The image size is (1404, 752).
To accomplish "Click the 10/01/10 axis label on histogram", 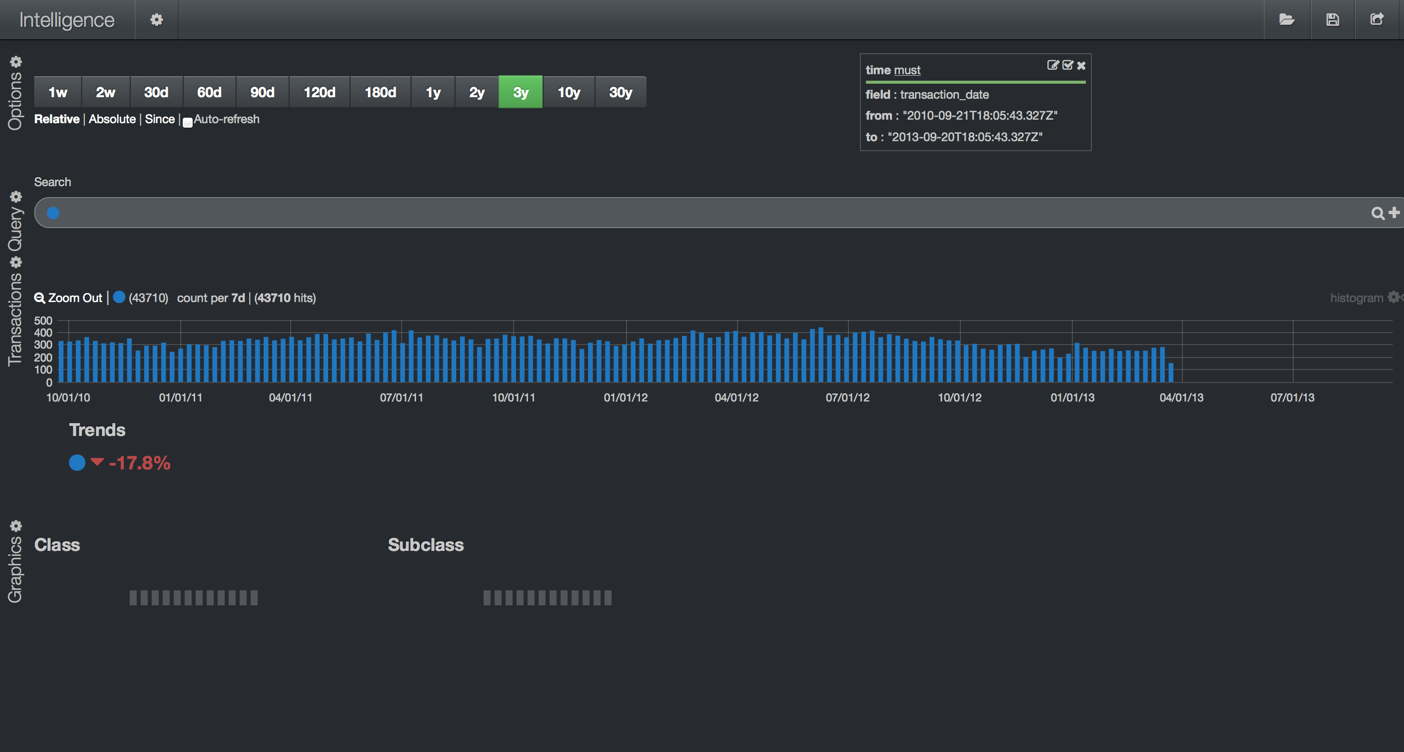I will point(68,398).
